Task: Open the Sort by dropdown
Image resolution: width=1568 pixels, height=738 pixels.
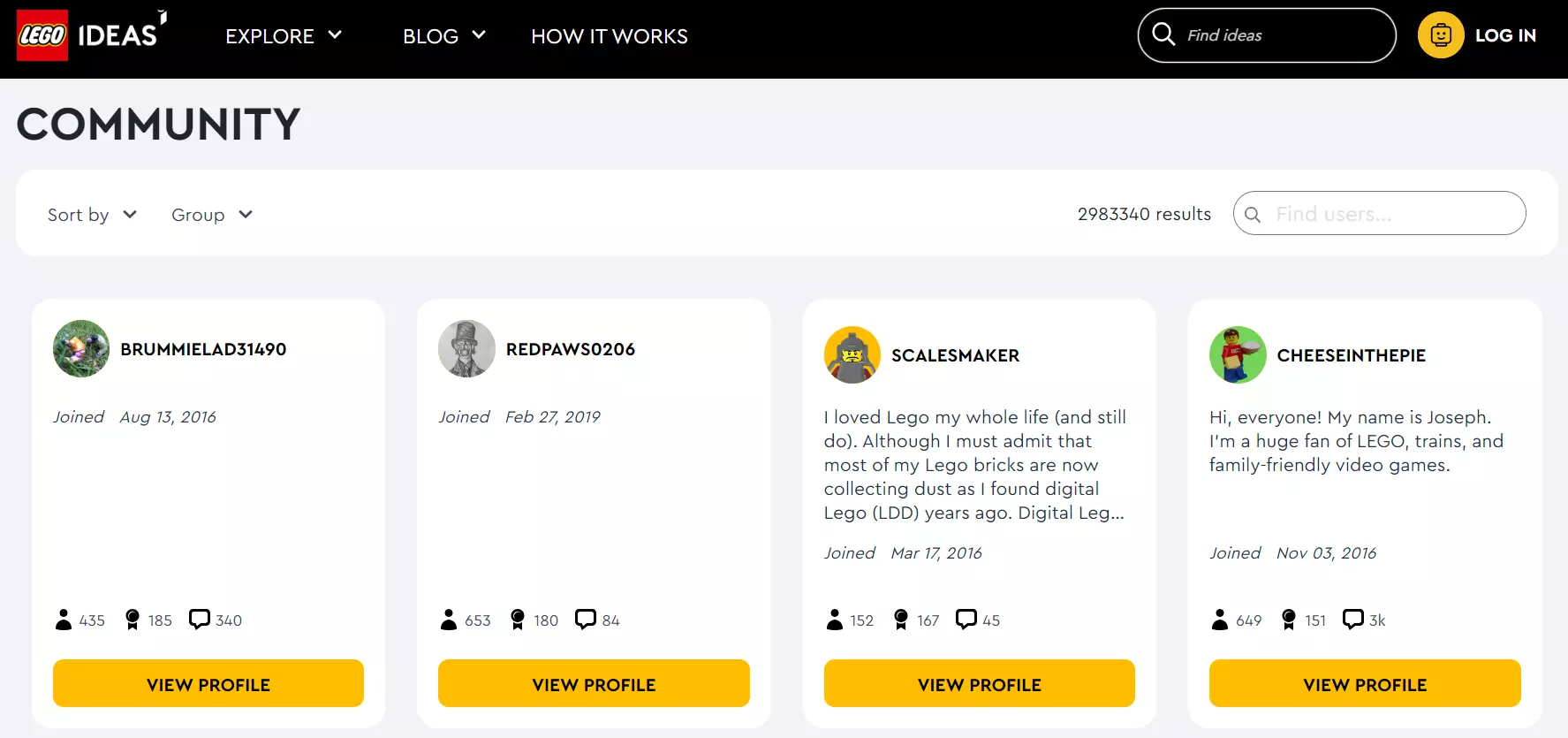Action: coord(92,215)
